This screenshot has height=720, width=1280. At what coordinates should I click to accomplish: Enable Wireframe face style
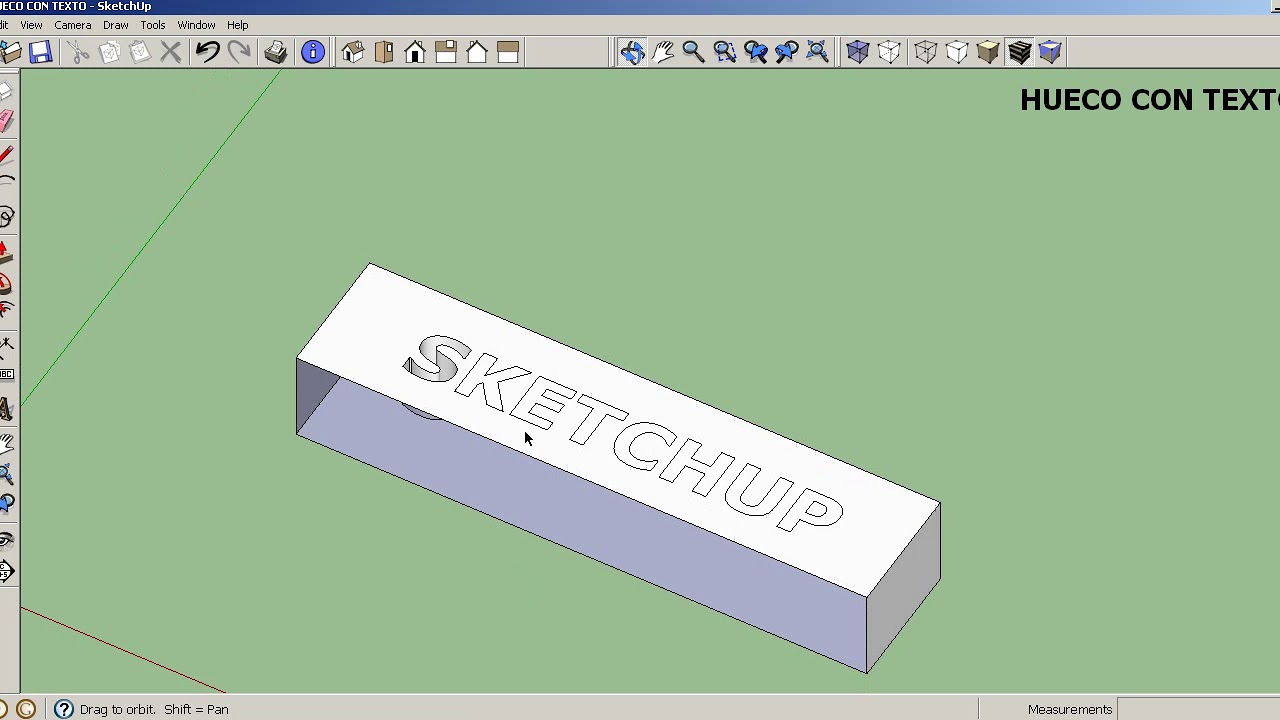coord(926,52)
